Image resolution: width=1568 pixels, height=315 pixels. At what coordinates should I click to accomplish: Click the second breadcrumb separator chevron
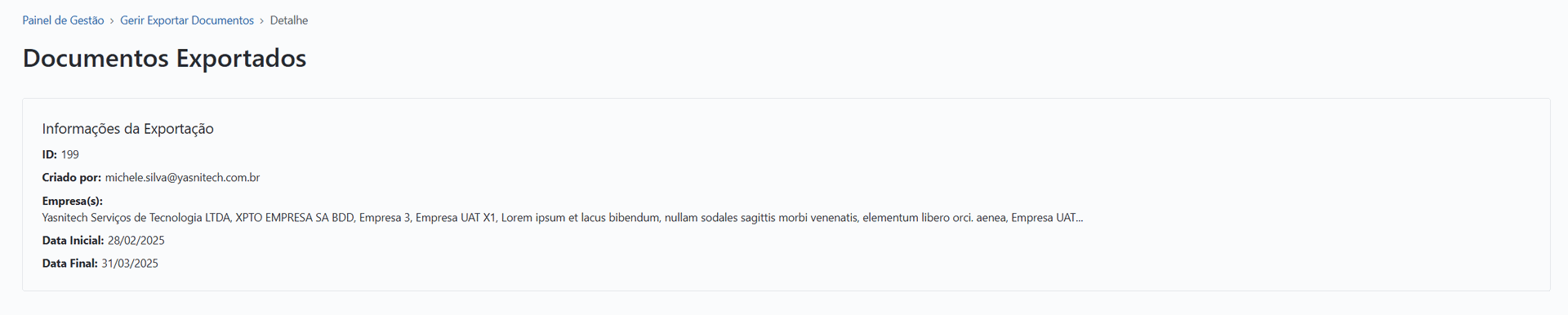coord(262,20)
